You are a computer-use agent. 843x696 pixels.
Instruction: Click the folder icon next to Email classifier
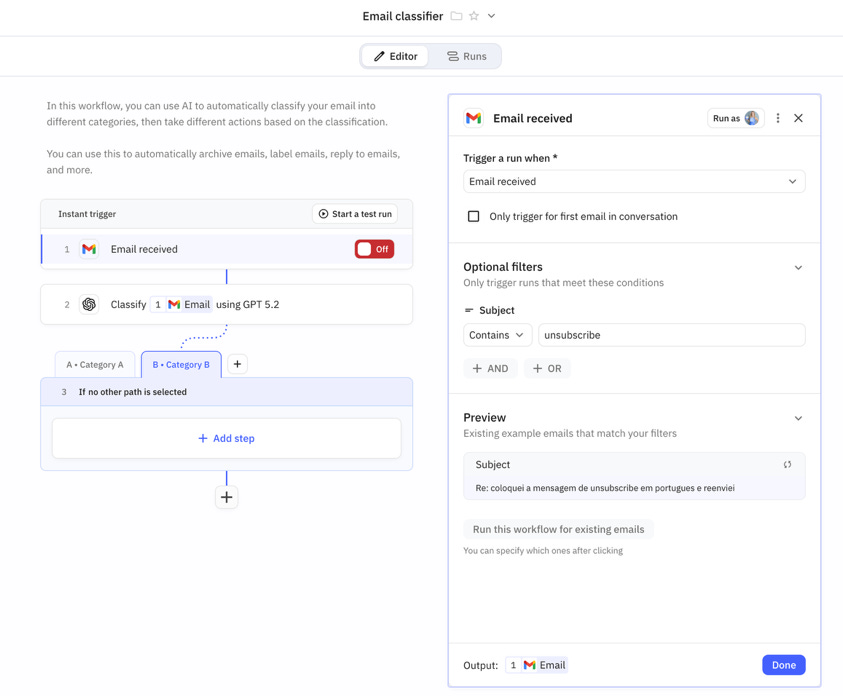coord(456,16)
